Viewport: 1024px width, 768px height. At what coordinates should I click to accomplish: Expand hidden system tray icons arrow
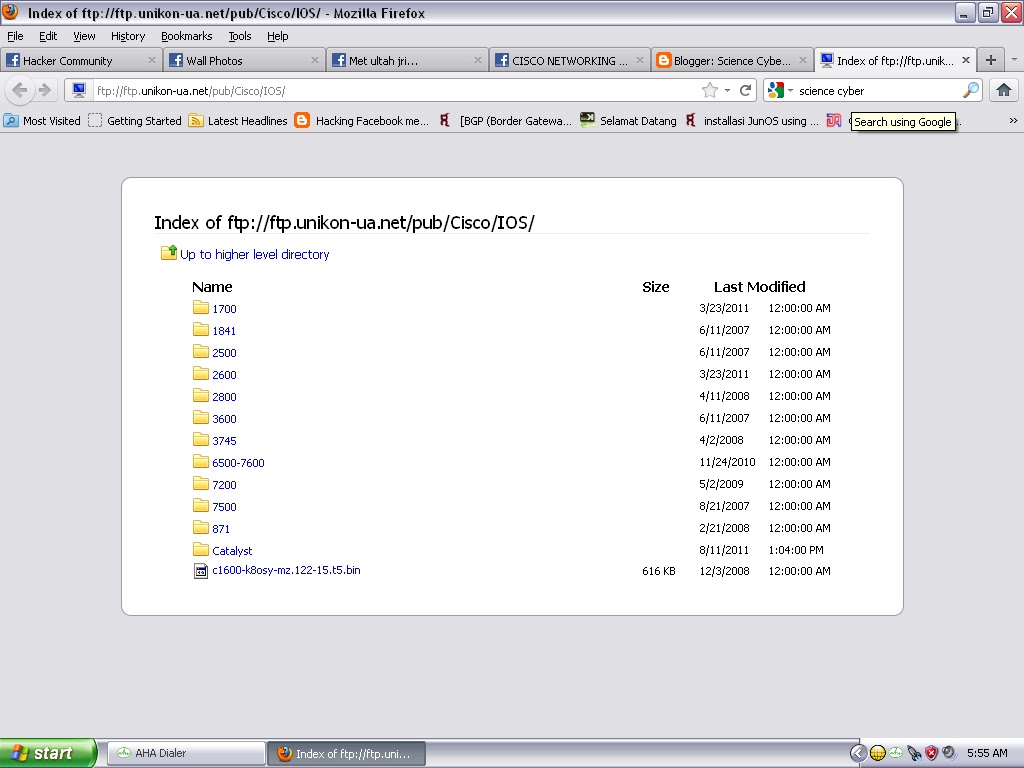pyautogui.click(x=857, y=753)
